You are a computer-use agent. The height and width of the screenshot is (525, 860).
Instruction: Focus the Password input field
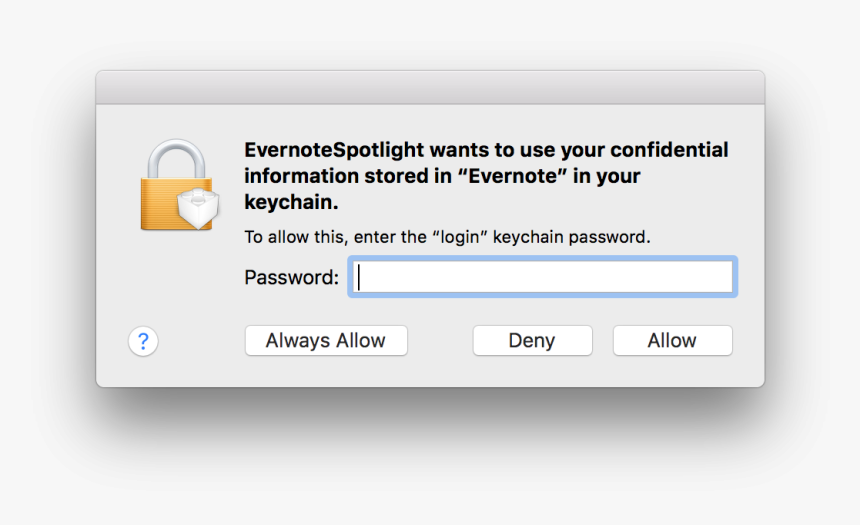point(542,277)
